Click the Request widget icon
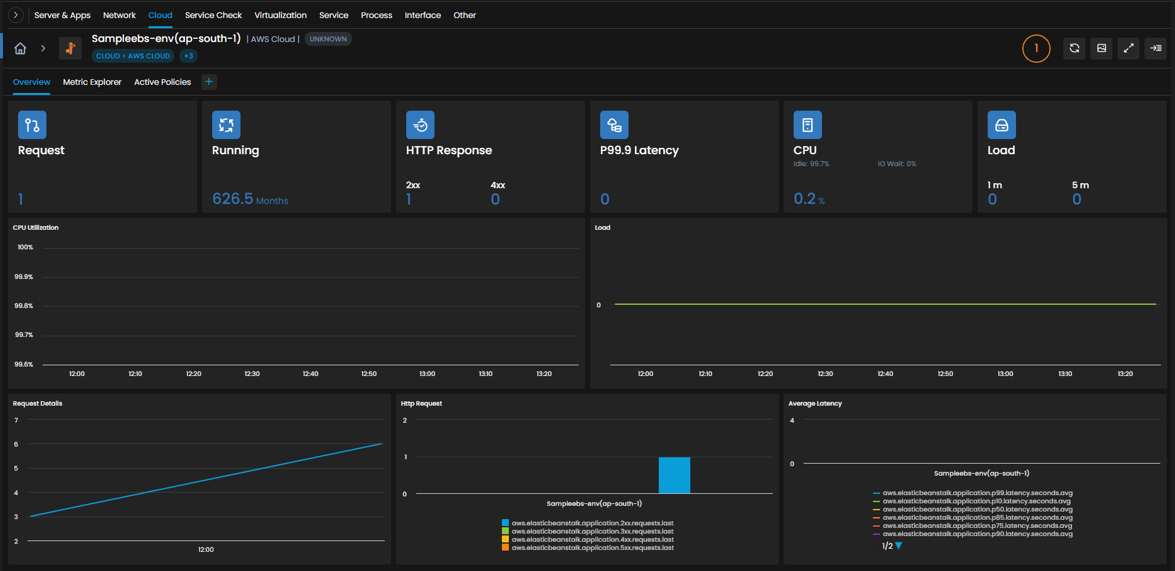 coord(32,125)
